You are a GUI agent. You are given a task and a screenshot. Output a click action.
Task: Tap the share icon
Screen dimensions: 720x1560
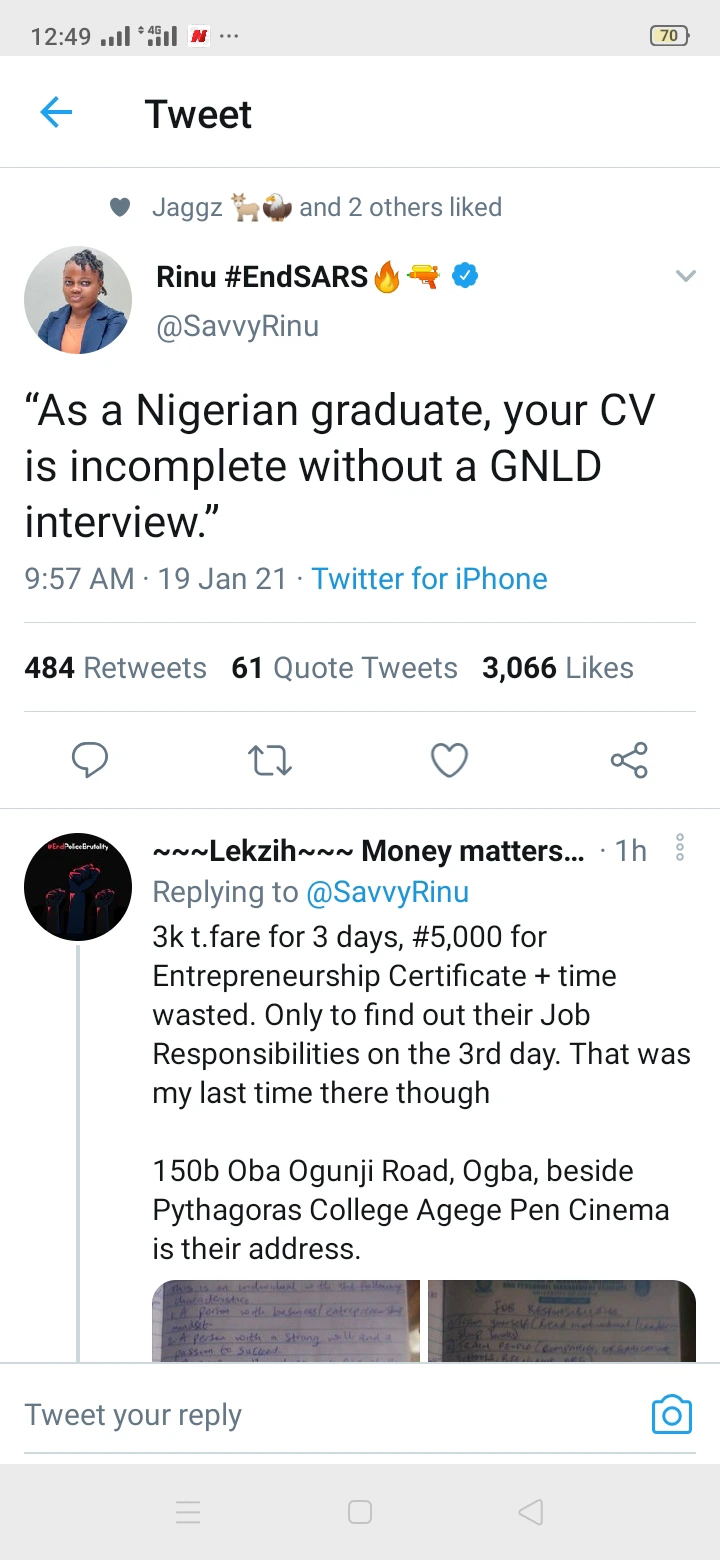point(629,761)
